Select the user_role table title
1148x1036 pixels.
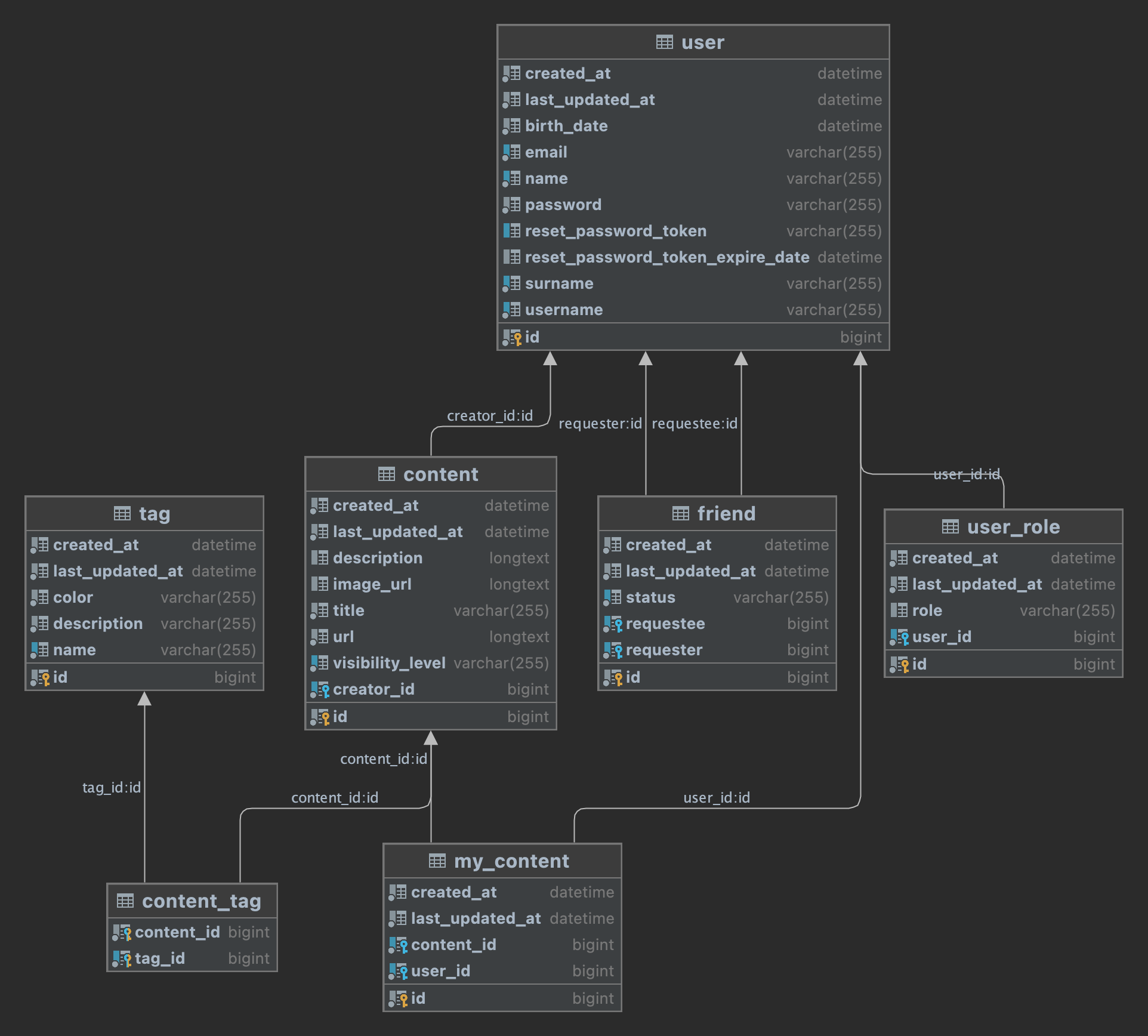tap(1014, 527)
